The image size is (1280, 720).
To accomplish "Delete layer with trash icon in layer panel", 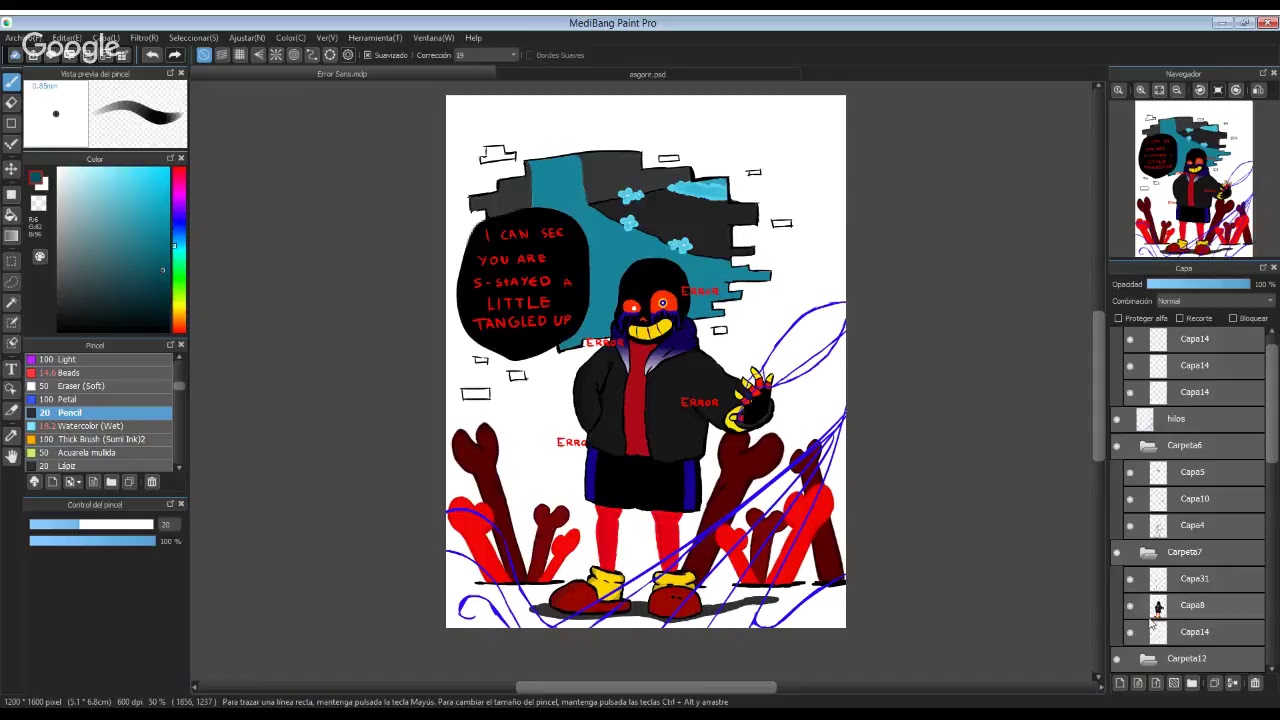I will tap(1255, 683).
